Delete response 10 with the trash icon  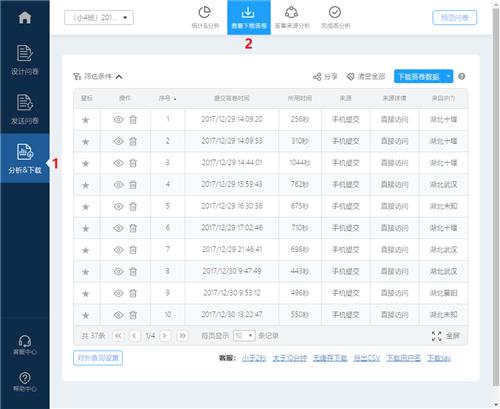pos(133,315)
